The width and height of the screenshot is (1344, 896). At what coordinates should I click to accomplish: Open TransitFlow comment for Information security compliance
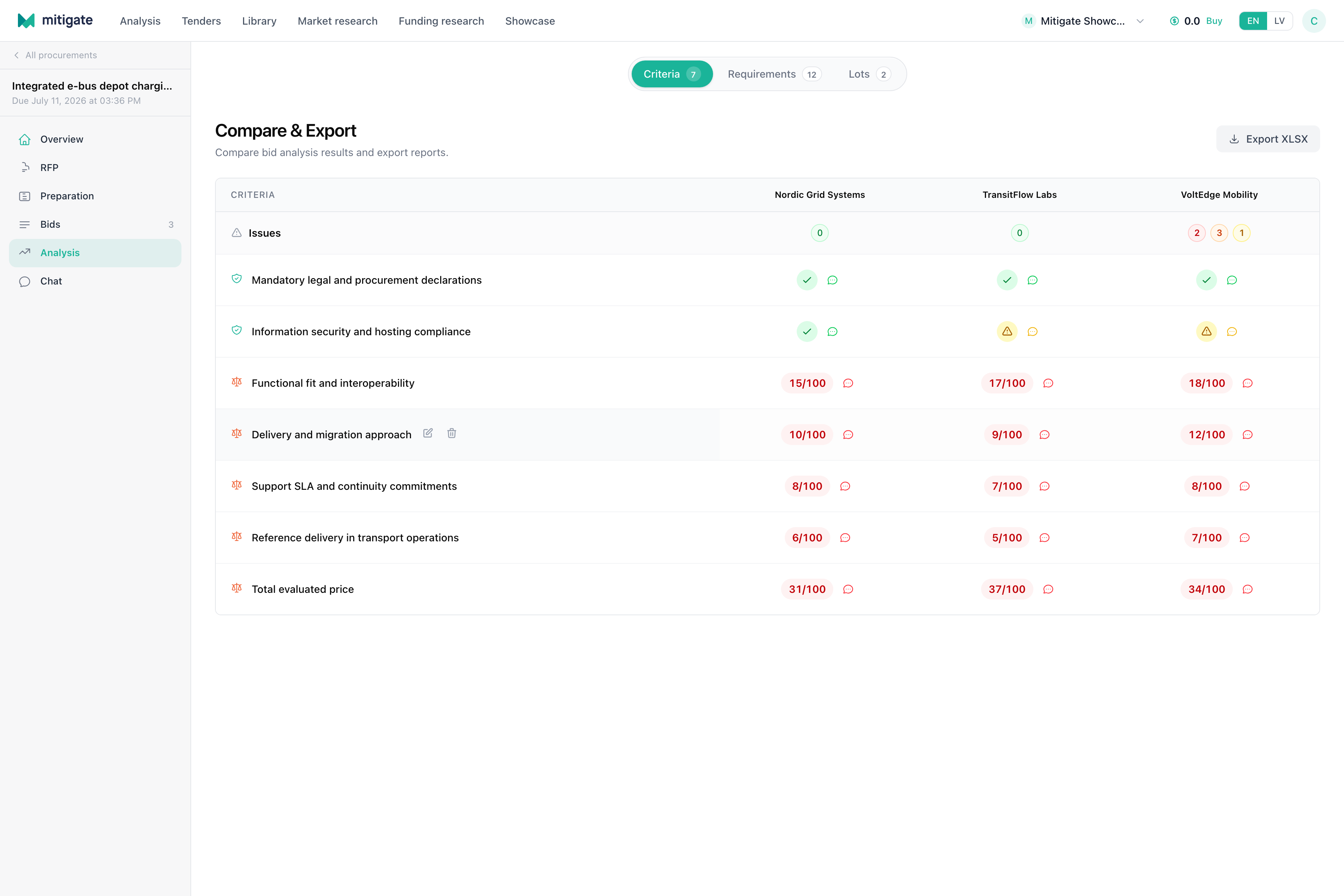(1032, 332)
